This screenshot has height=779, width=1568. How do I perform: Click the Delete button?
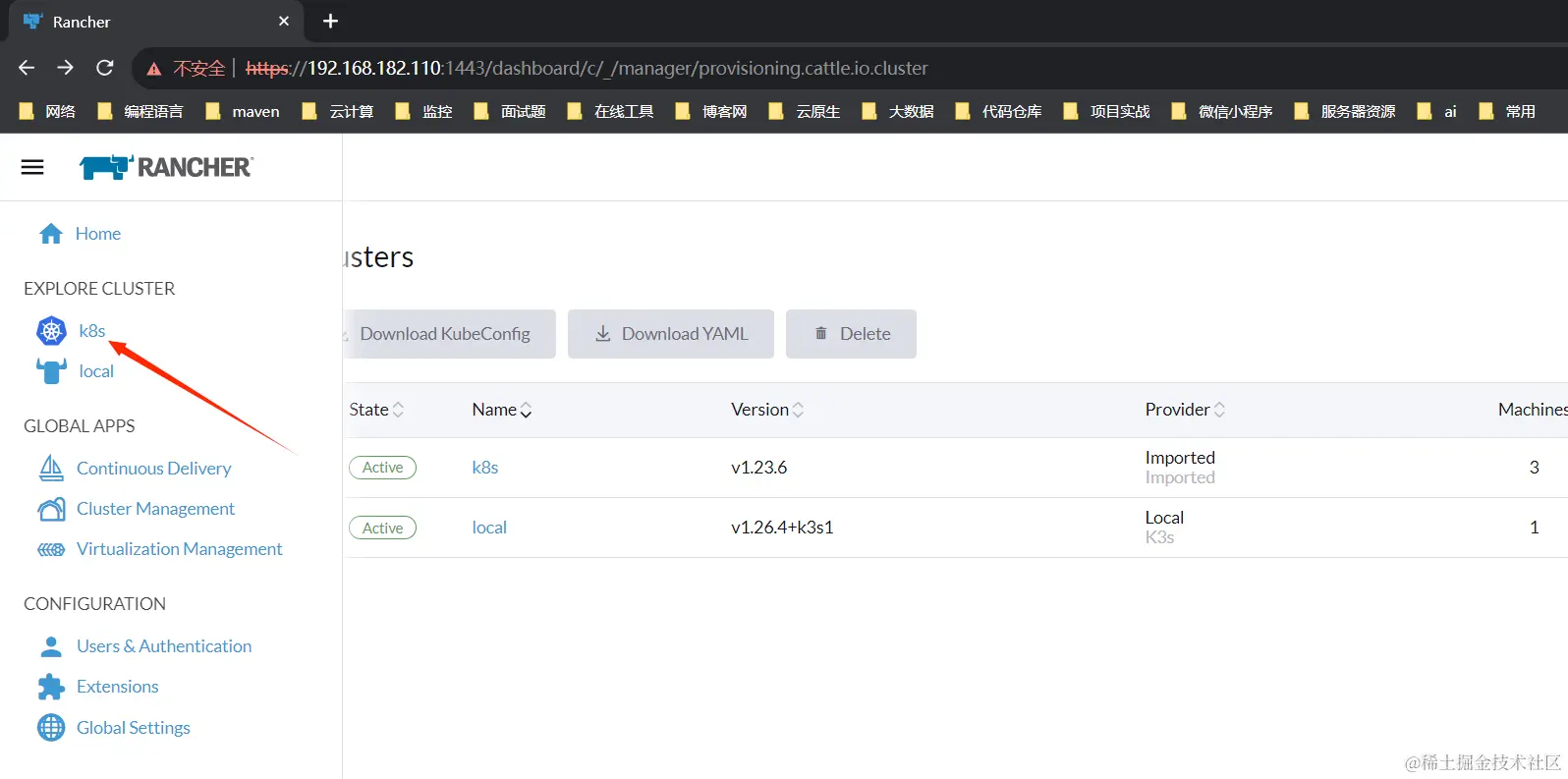tap(851, 334)
